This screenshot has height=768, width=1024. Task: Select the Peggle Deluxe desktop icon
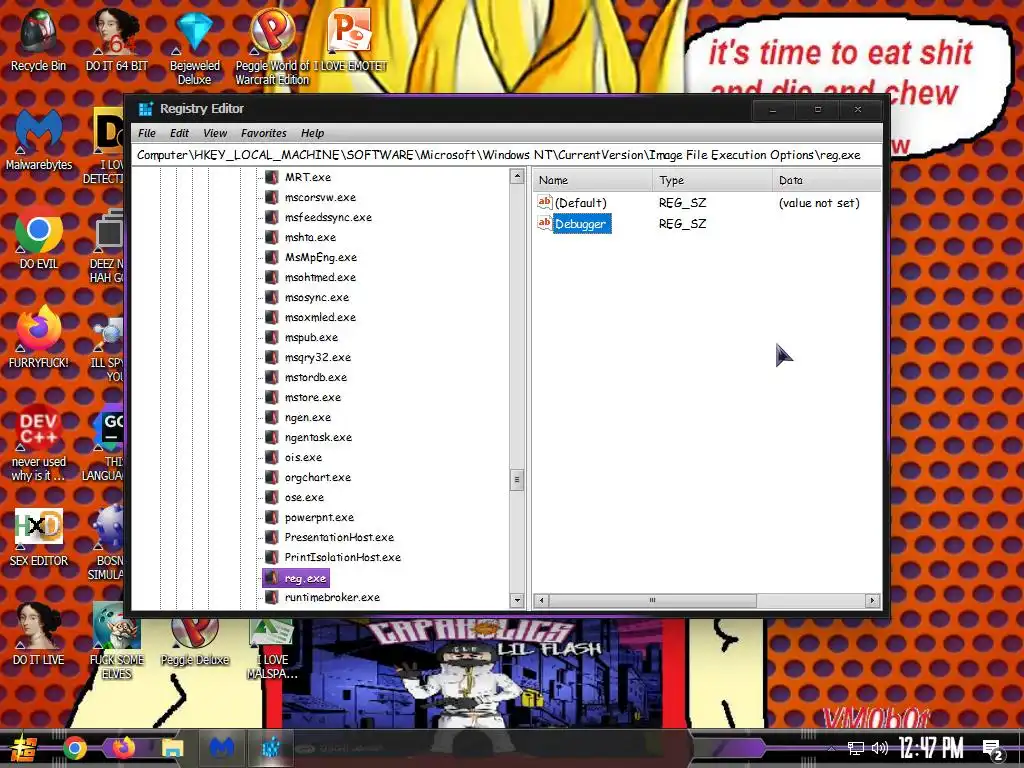(x=195, y=641)
